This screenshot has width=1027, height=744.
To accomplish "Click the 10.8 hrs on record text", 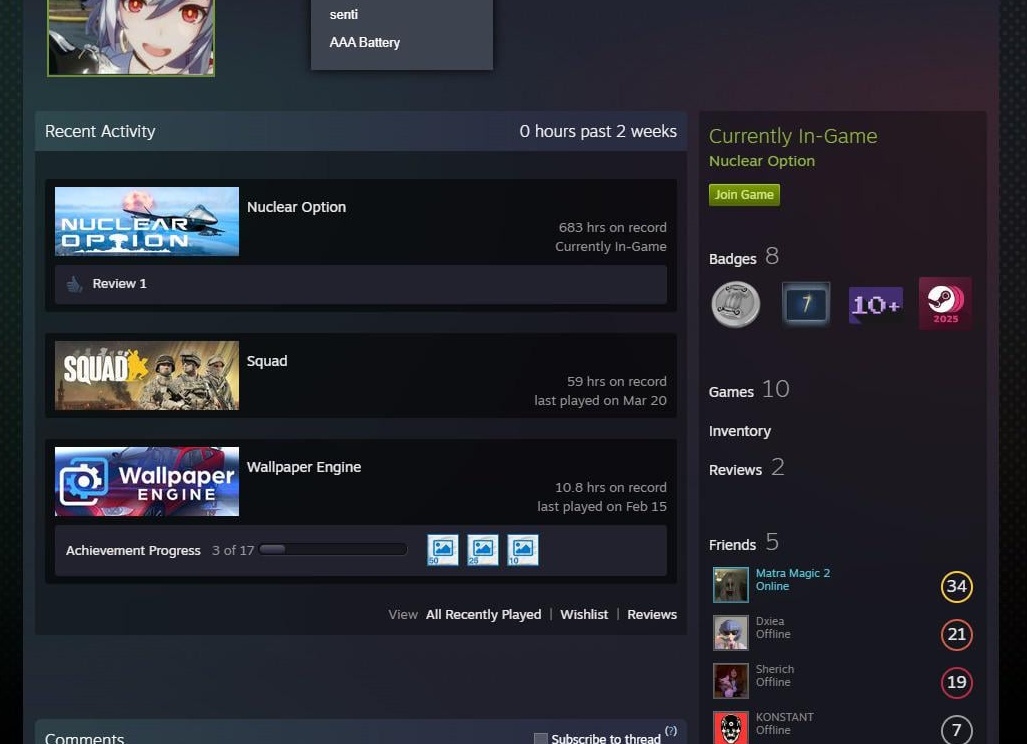I will [610, 487].
